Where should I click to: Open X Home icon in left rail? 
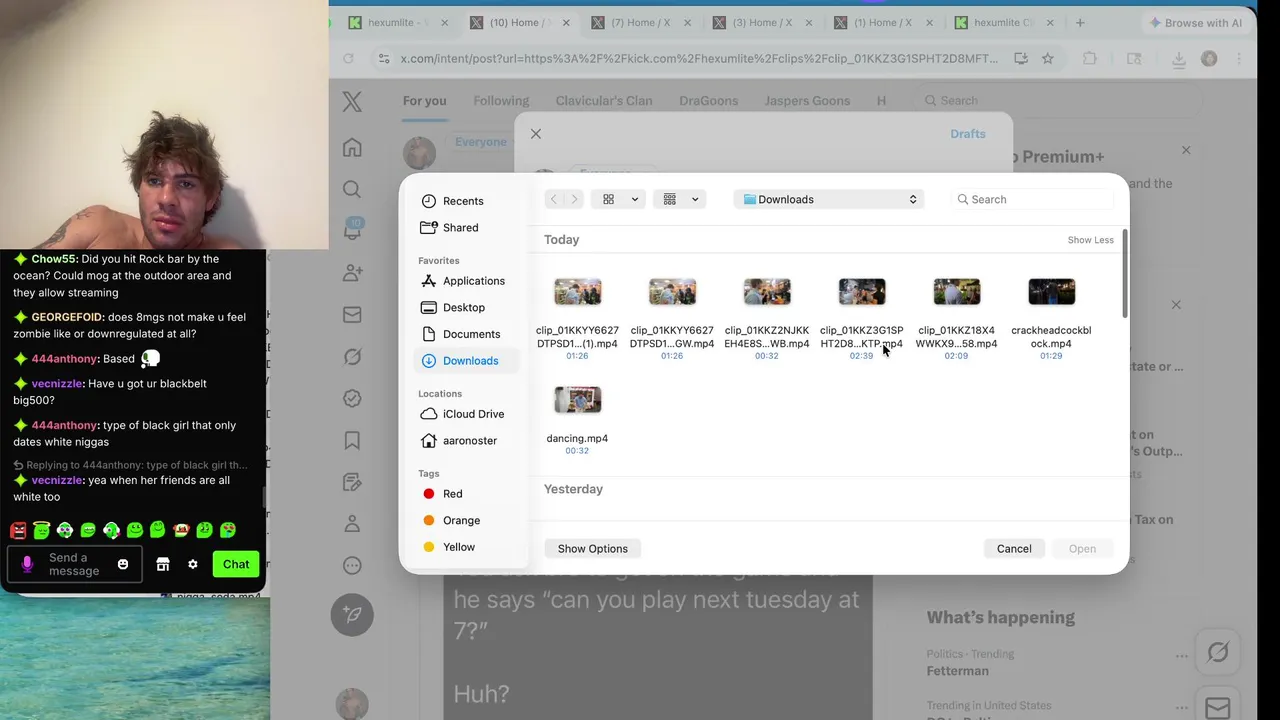point(352,148)
